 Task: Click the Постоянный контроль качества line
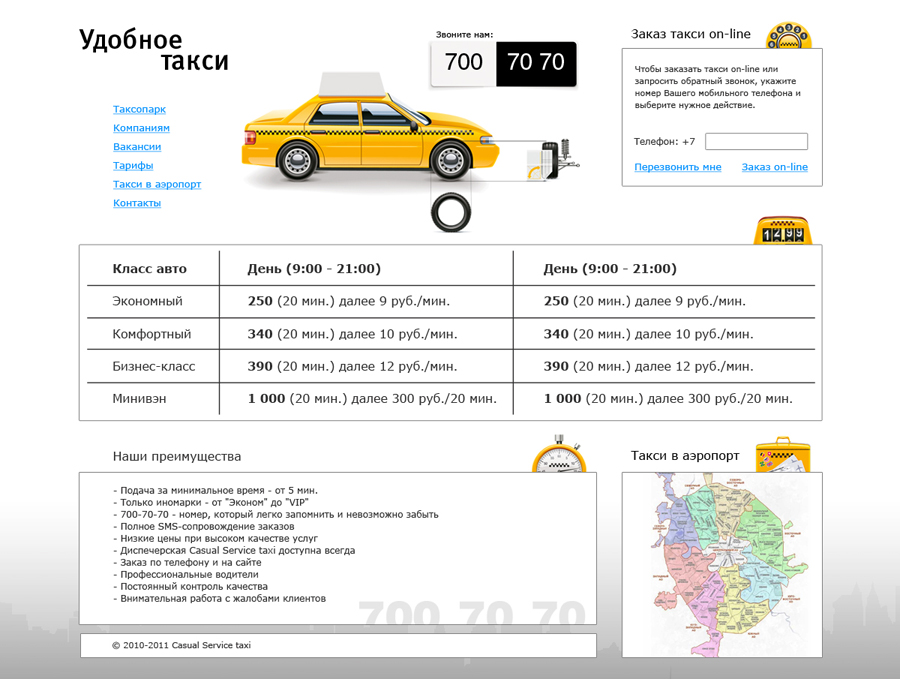point(190,587)
